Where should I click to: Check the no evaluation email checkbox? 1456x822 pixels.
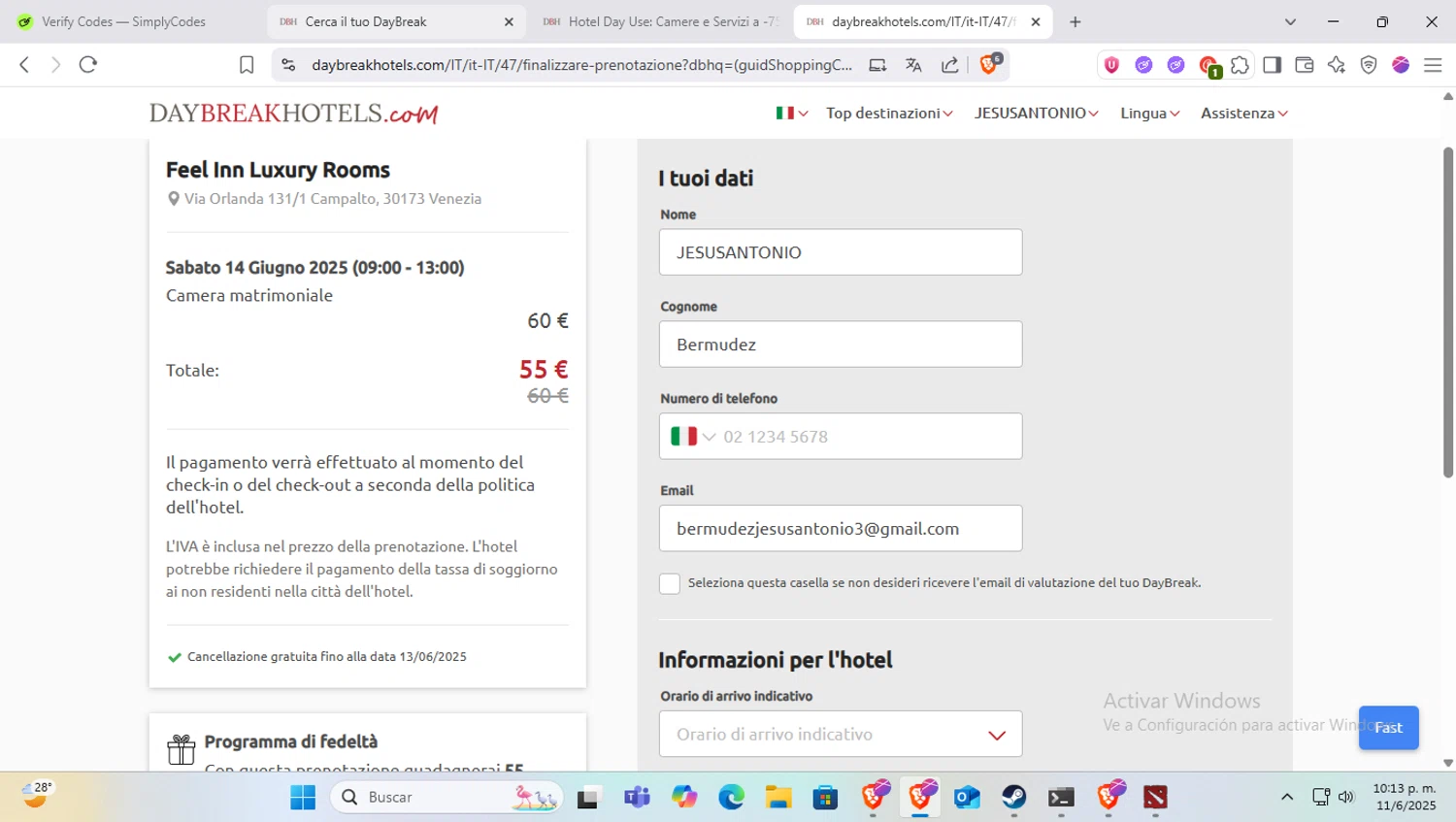[x=670, y=583]
